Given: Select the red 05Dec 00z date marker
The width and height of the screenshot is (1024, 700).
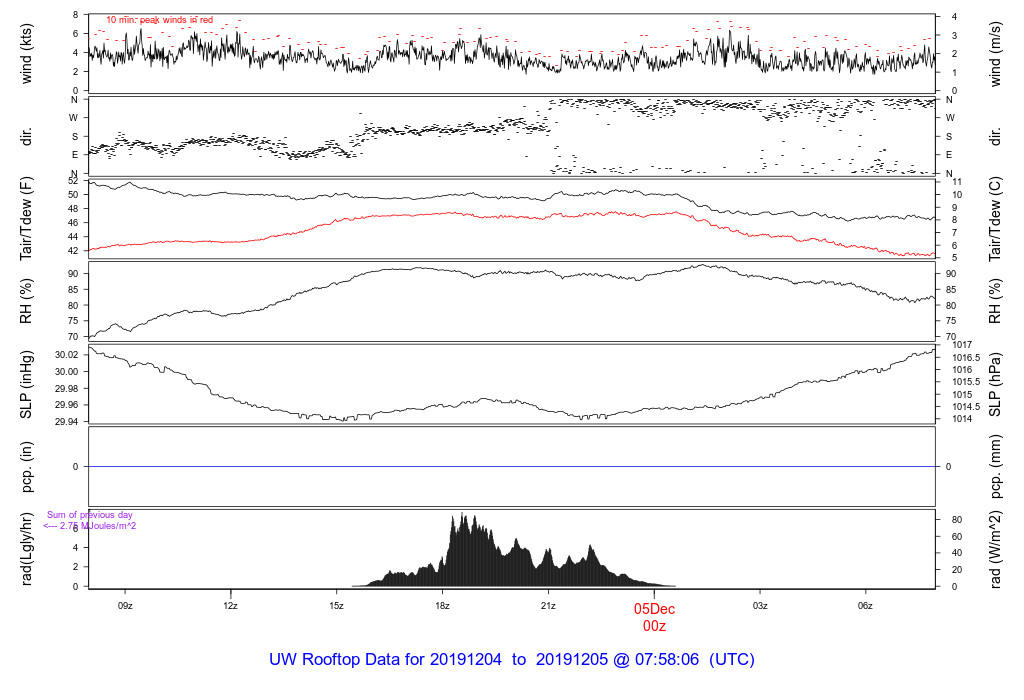Looking at the screenshot, I should pyautogui.click(x=654, y=617).
